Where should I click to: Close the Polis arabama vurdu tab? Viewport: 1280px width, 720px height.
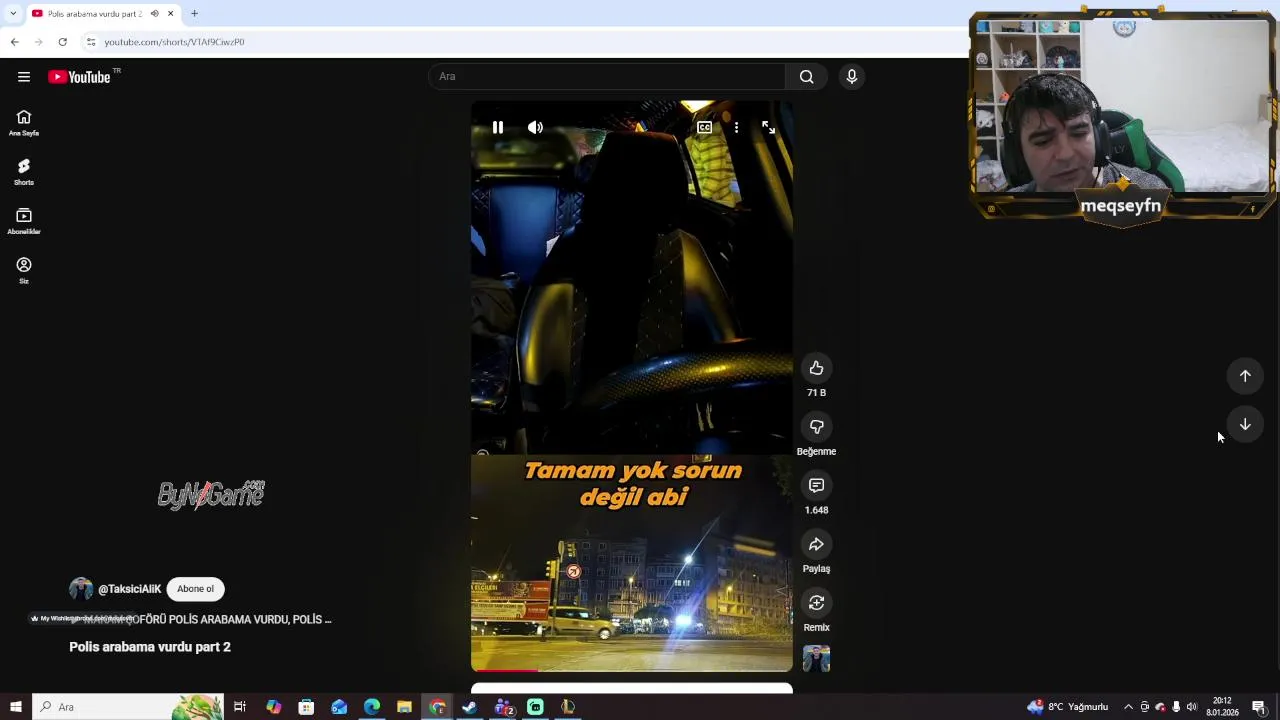tap(170, 14)
